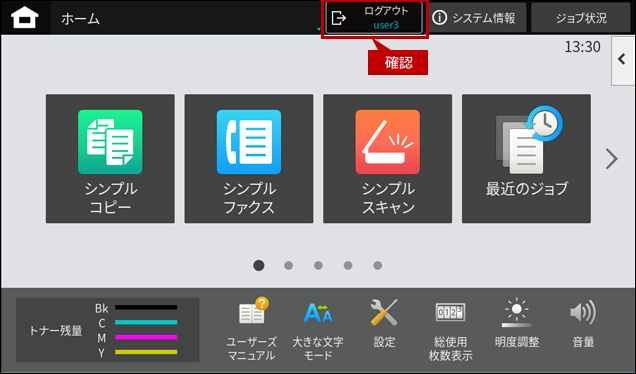Tap the home icon in top bar
Image resolution: width=636 pixels, height=374 pixels.
25,18
